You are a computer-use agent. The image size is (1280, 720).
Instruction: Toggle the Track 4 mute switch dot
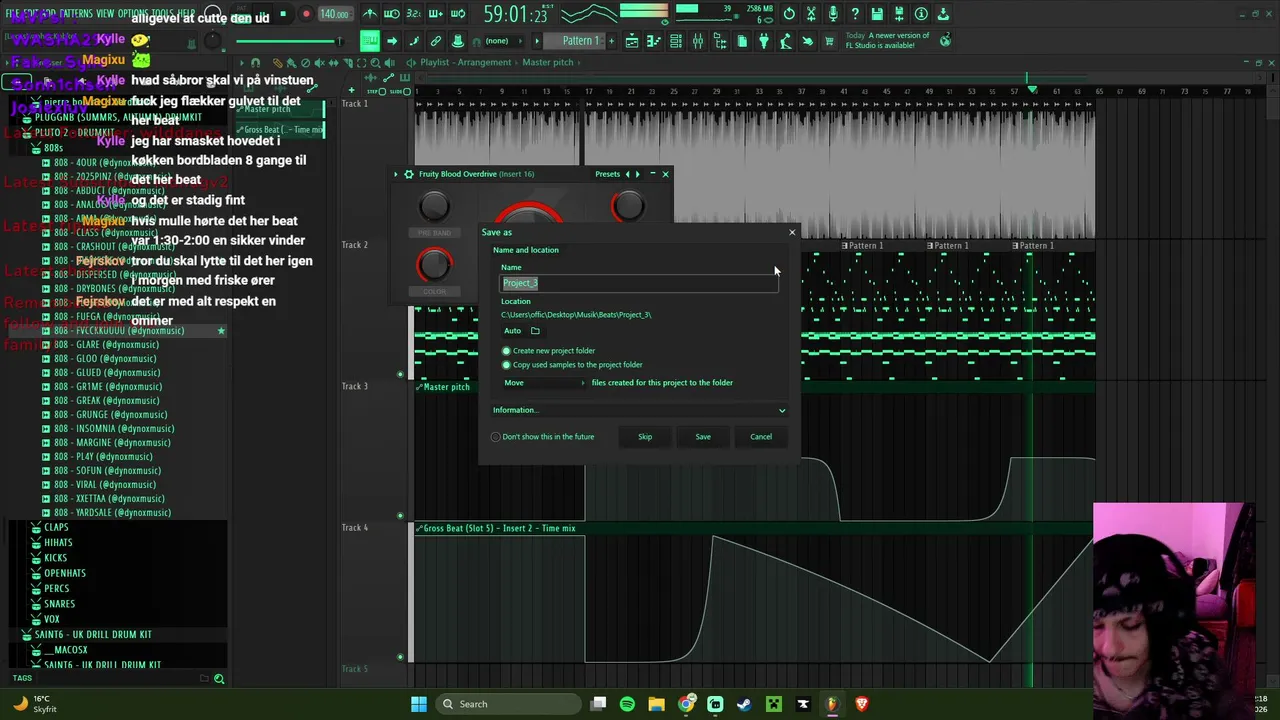[401, 657]
